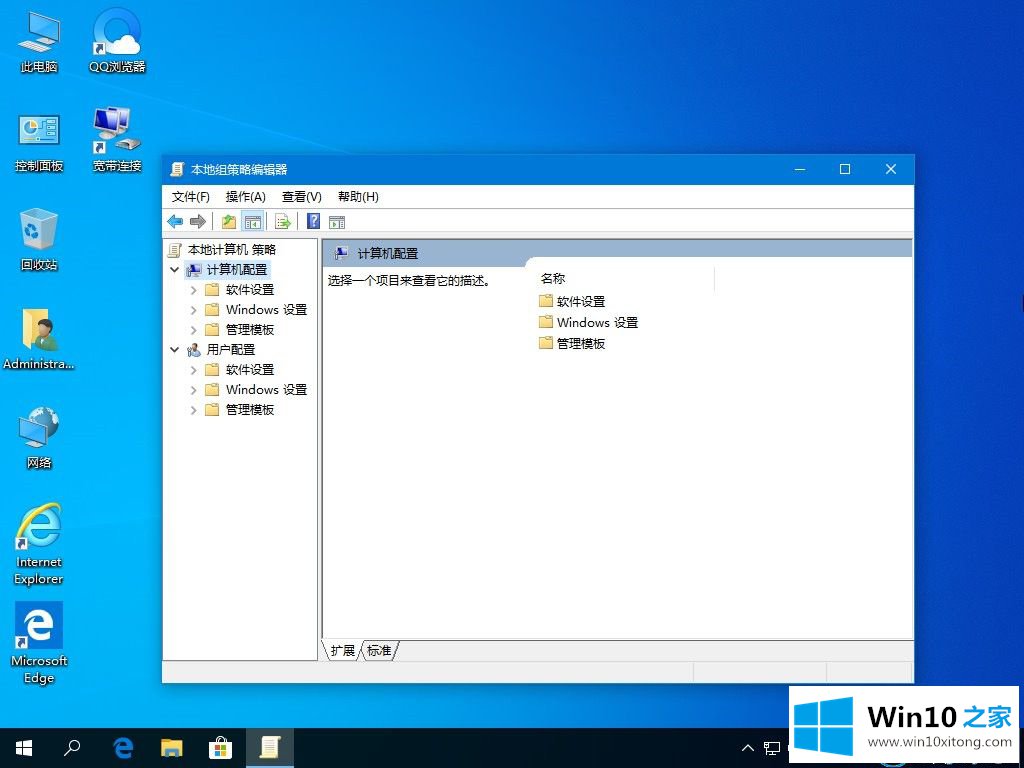Select Windows 设置 under 用户配置 in tree

click(266, 390)
